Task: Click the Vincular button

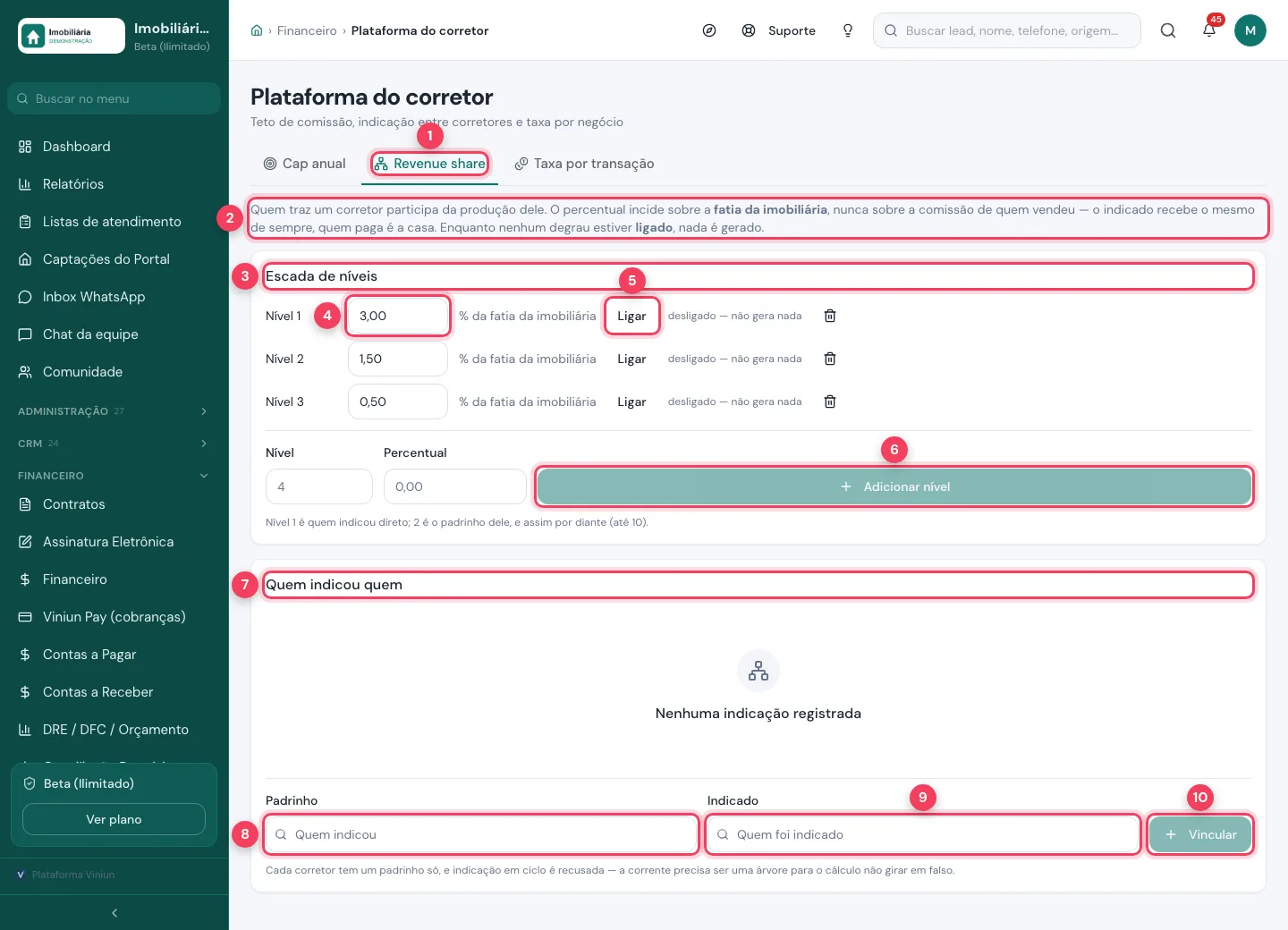Action: click(x=1200, y=834)
